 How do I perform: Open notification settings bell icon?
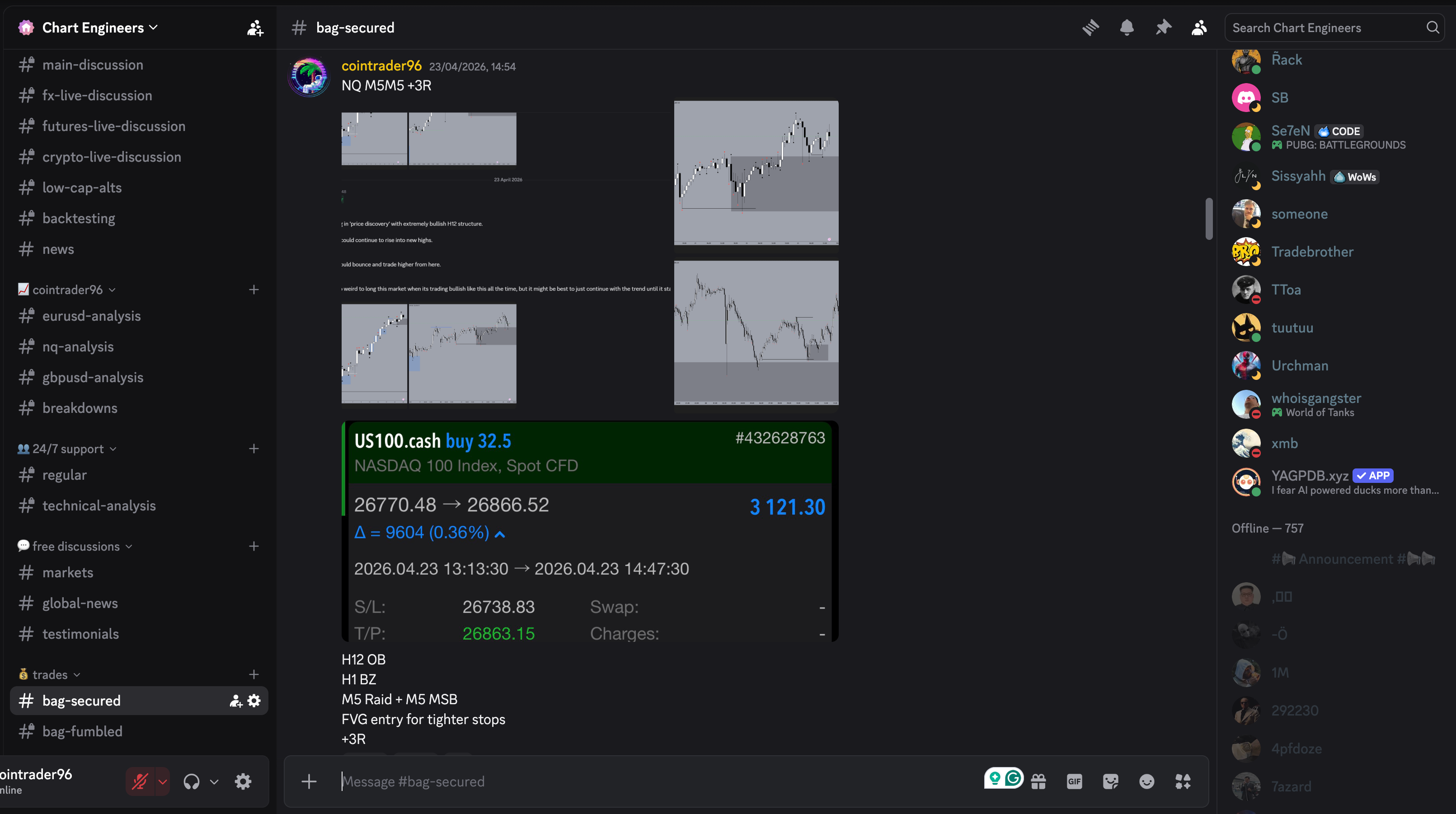point(1127,28)
